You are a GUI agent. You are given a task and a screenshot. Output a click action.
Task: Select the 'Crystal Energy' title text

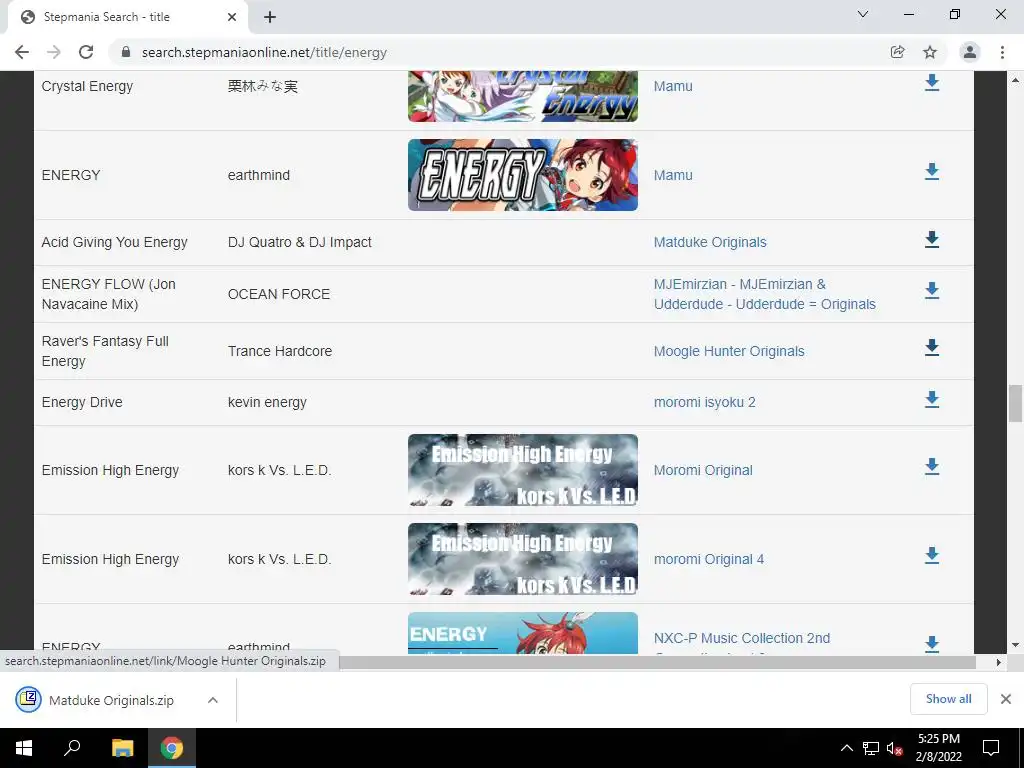(x=87, y=86)
